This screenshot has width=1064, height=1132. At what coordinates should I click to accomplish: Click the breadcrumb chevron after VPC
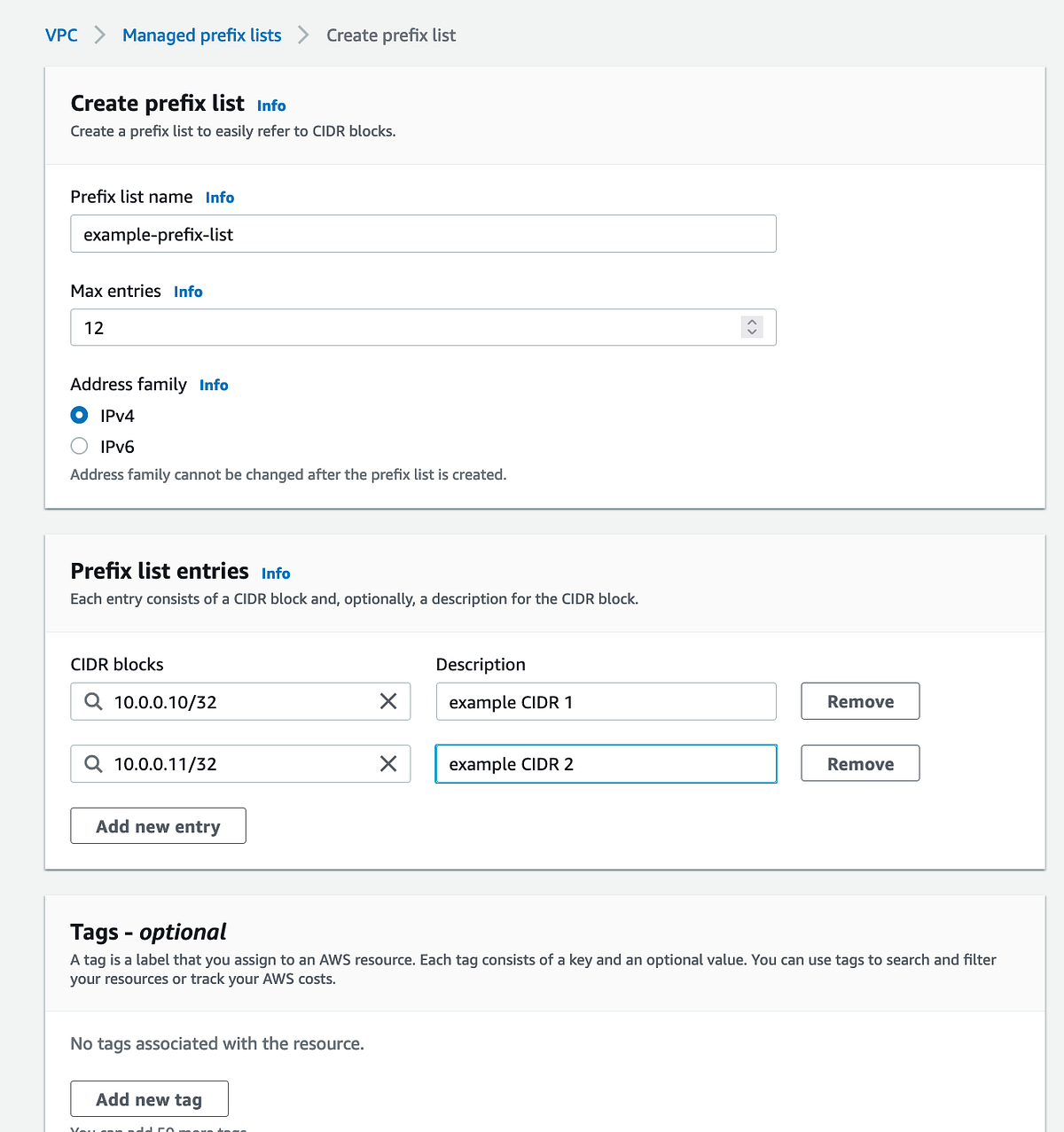[x=98, y=35]
